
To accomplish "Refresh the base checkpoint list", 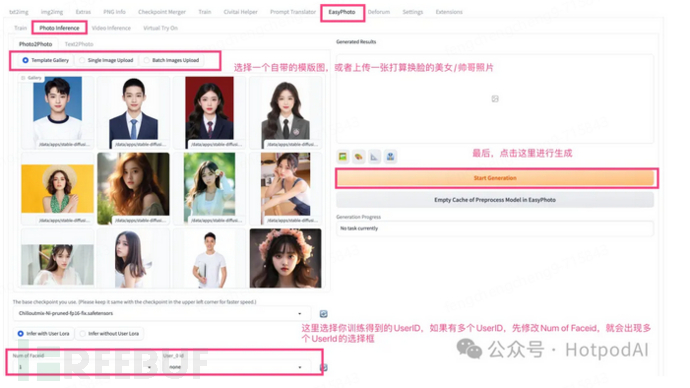I will (323, 314).
